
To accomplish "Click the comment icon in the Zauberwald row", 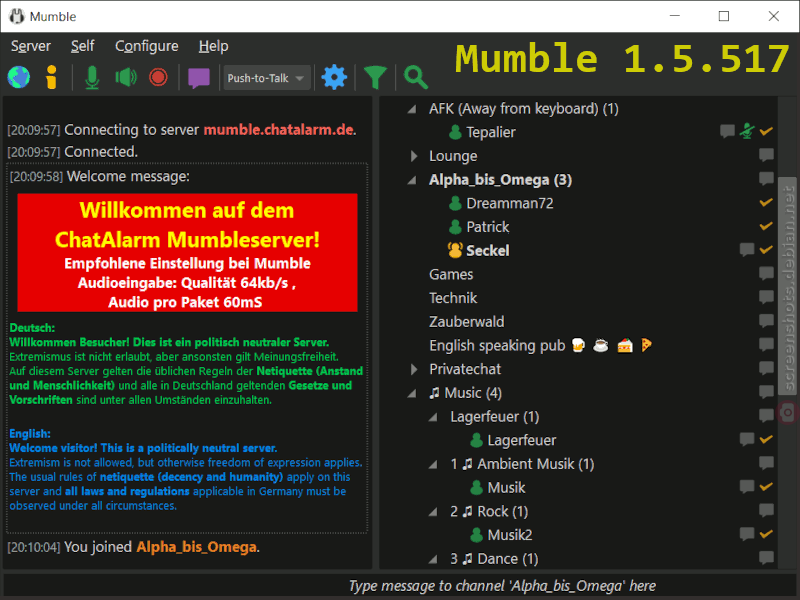I will [766, 320].
